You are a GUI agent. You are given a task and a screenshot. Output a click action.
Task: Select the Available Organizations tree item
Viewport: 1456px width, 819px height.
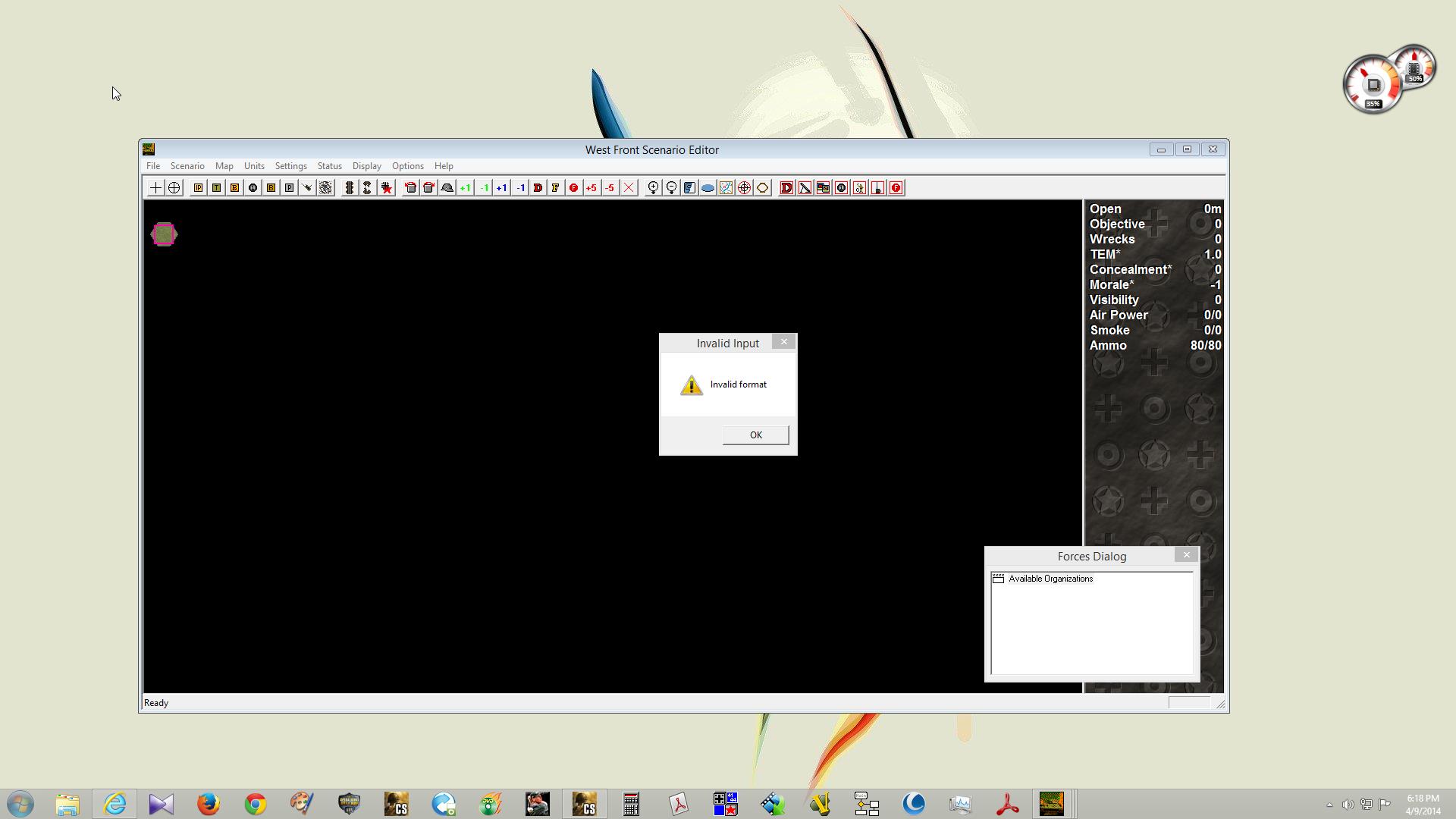coord(1050,579)
